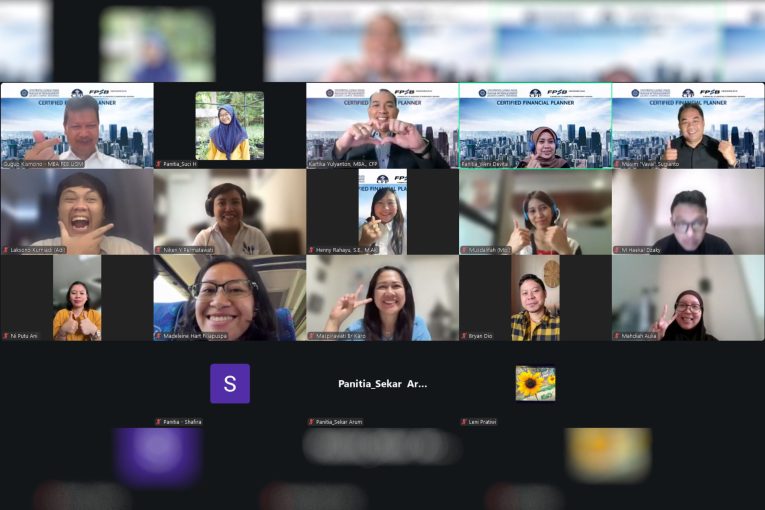The height and width of the screenshot is (510, 765).
Task: Select the Ni Putu Ani video tile
Action: [x=76, y=297]
